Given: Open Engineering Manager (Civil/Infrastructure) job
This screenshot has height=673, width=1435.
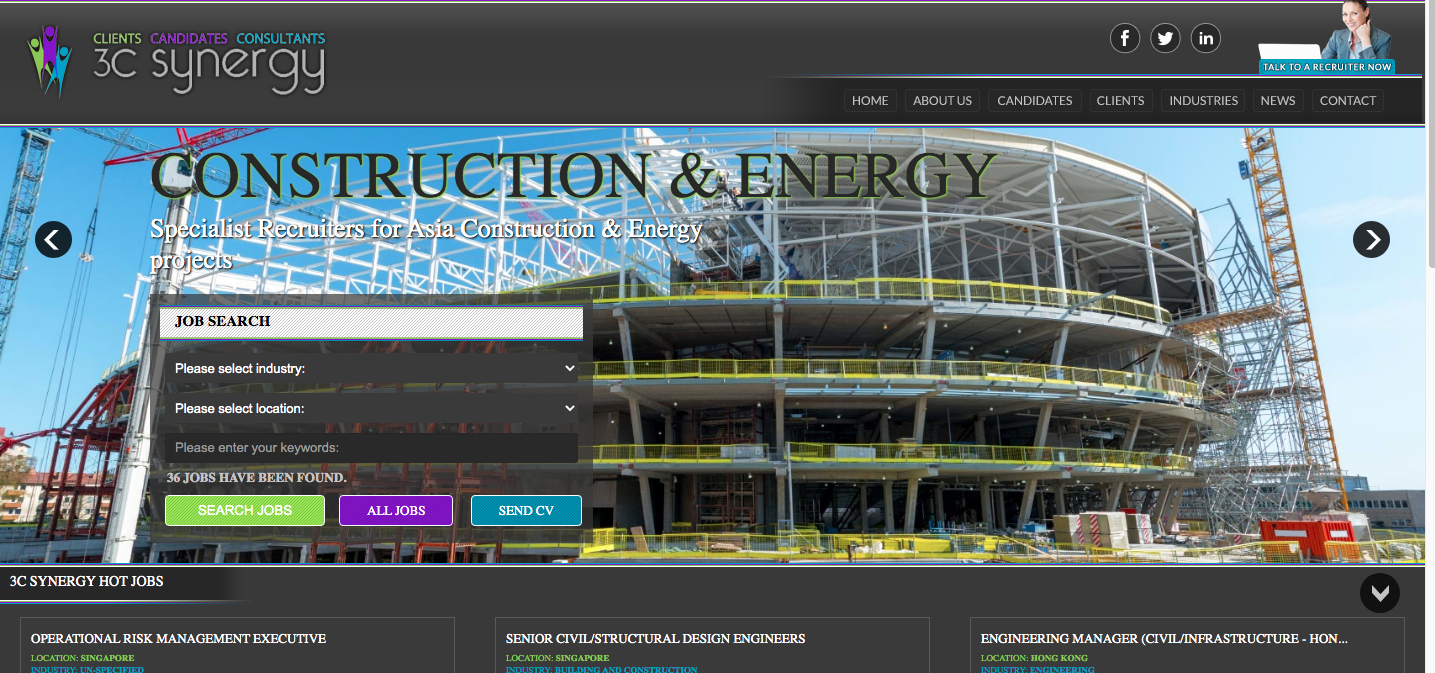Looking at the screenshot, I should [x=1164, y=638].
